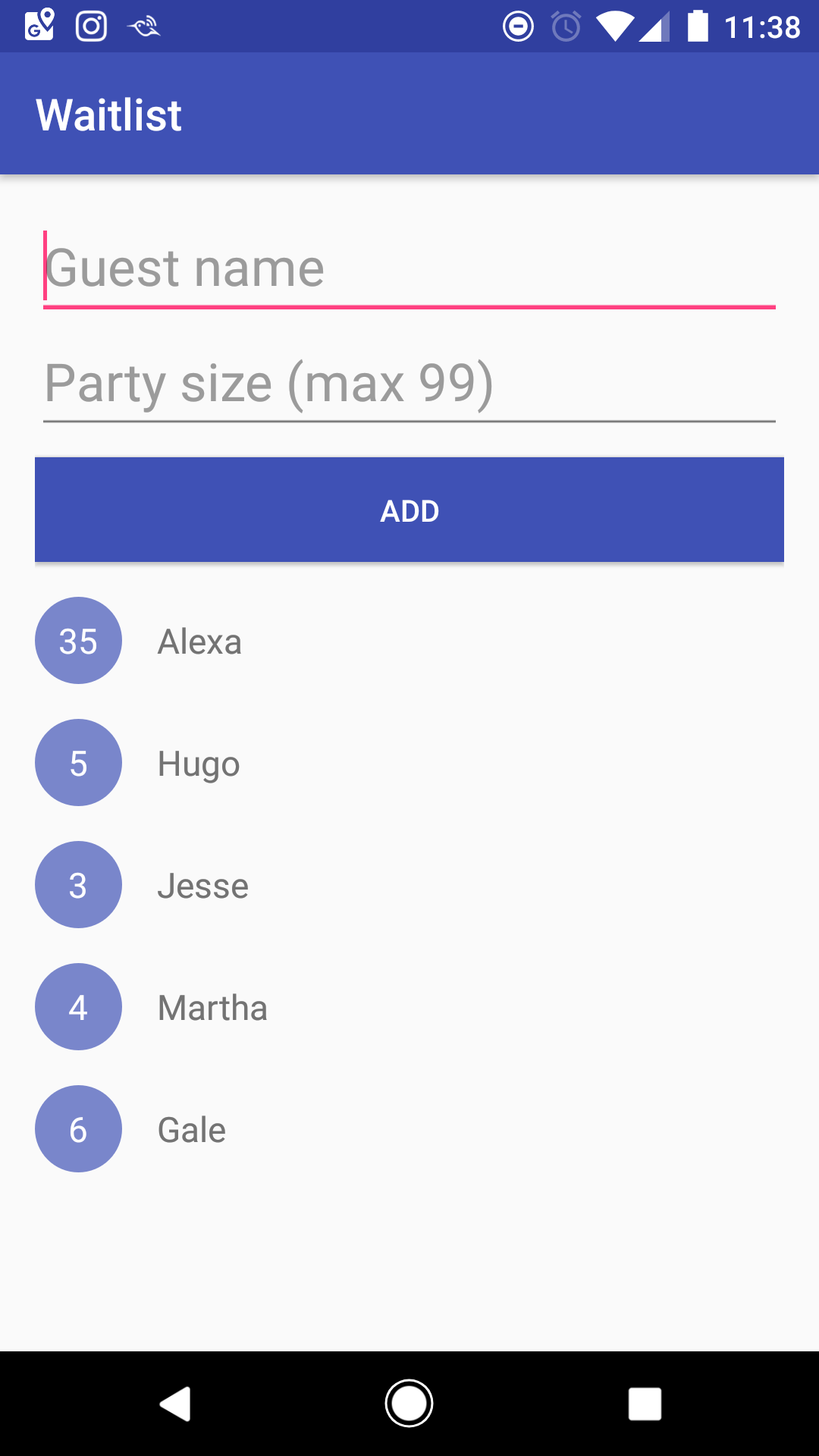
Task: Click the ADD button
Action: (409, 510)
